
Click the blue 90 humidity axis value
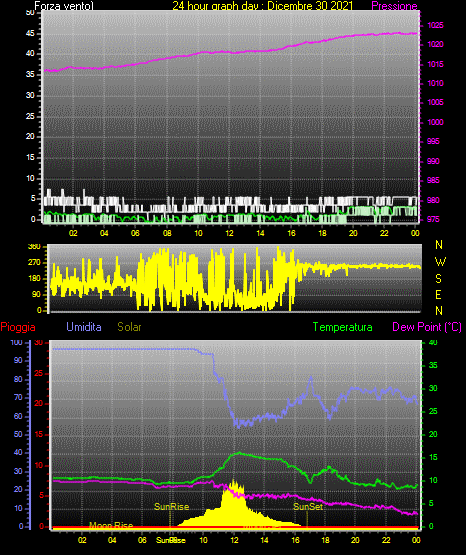pyautogui.click(x=18, y=360)
